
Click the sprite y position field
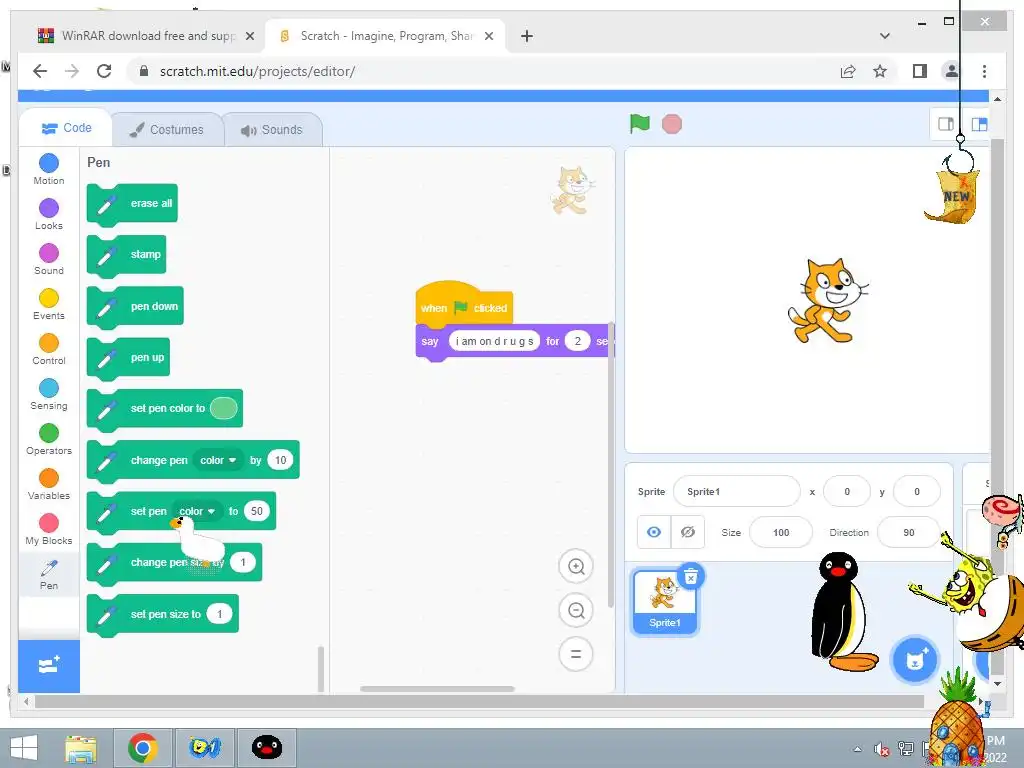[x=916, y=492]
